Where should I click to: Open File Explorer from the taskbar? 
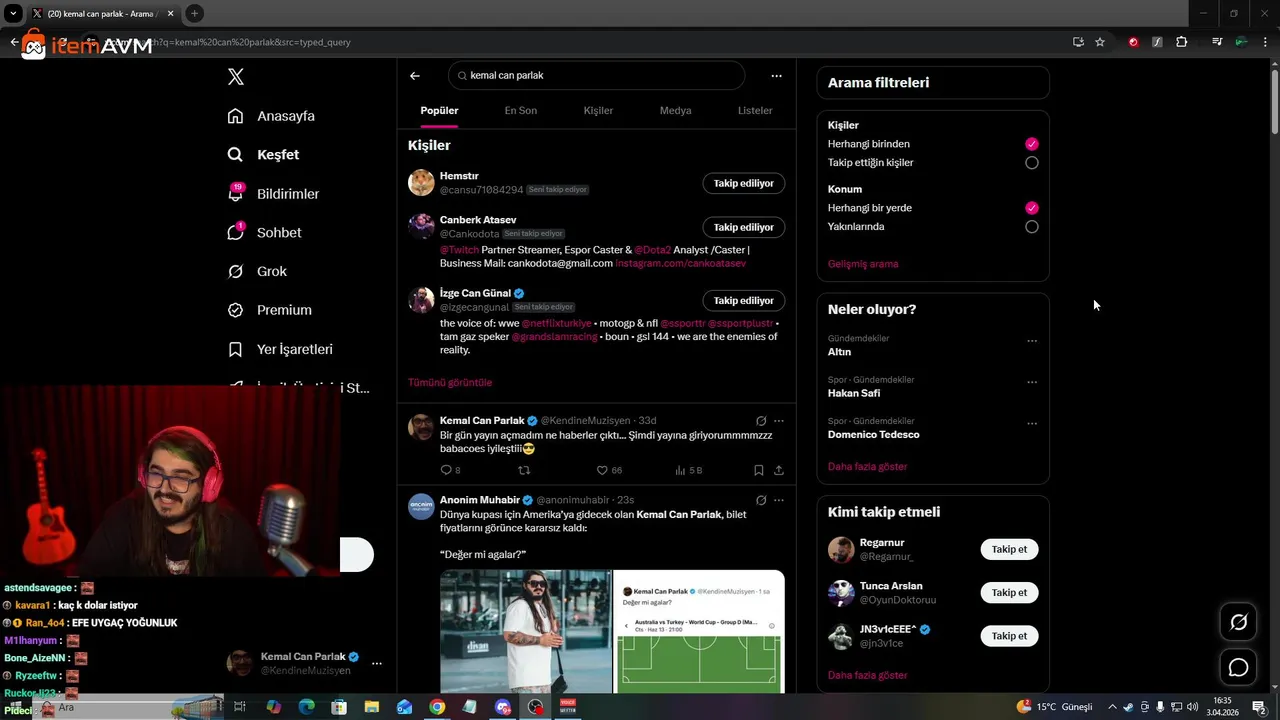[371, 707]
